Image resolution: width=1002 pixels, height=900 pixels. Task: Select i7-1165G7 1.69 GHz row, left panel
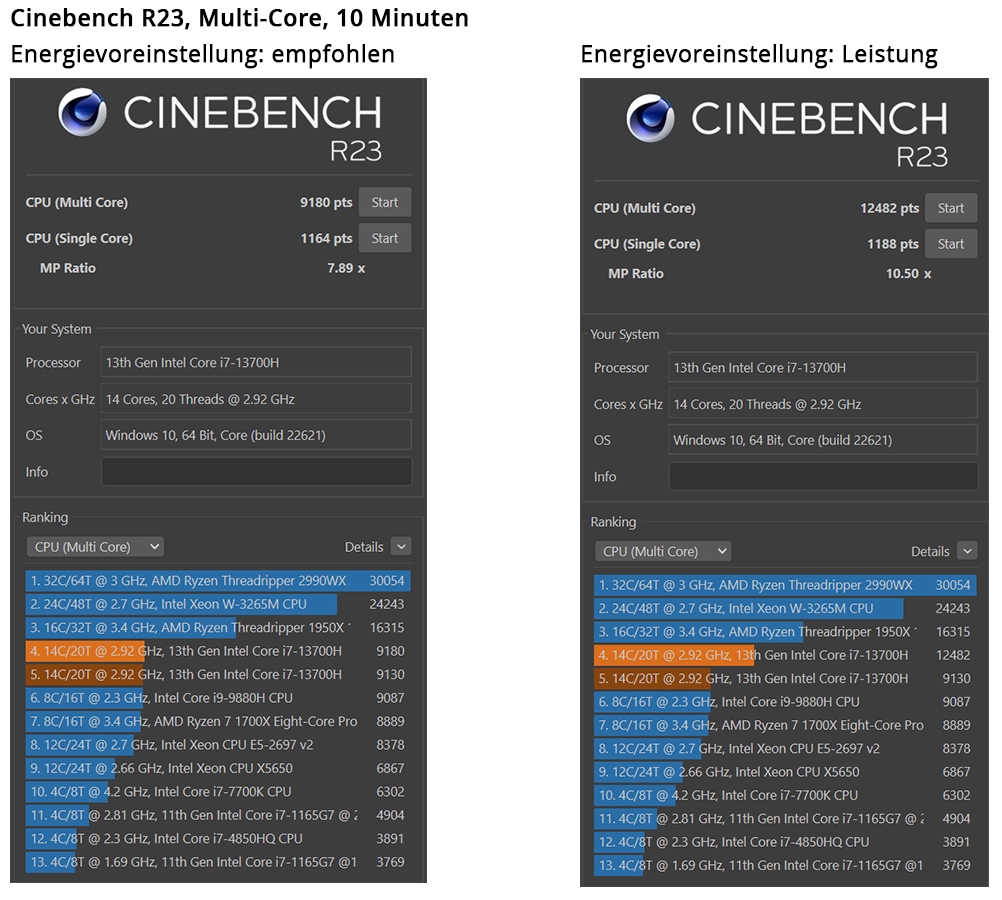219,862
